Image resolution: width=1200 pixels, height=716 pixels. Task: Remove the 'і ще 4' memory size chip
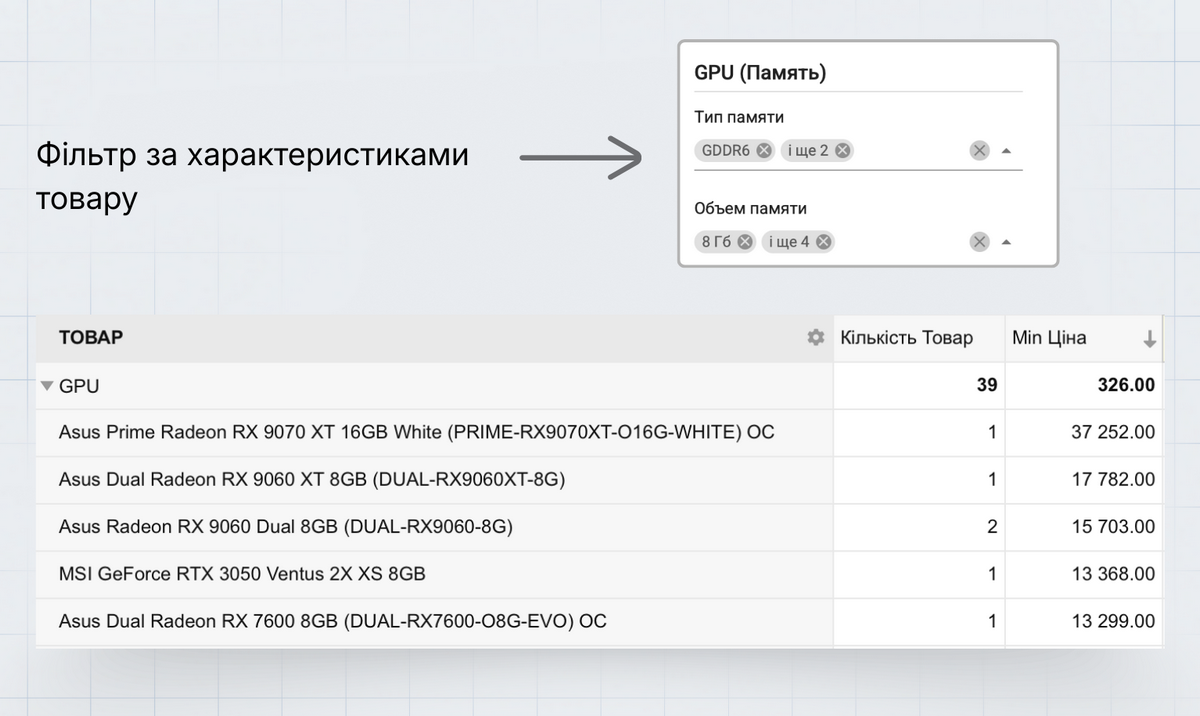click(823, 241)
